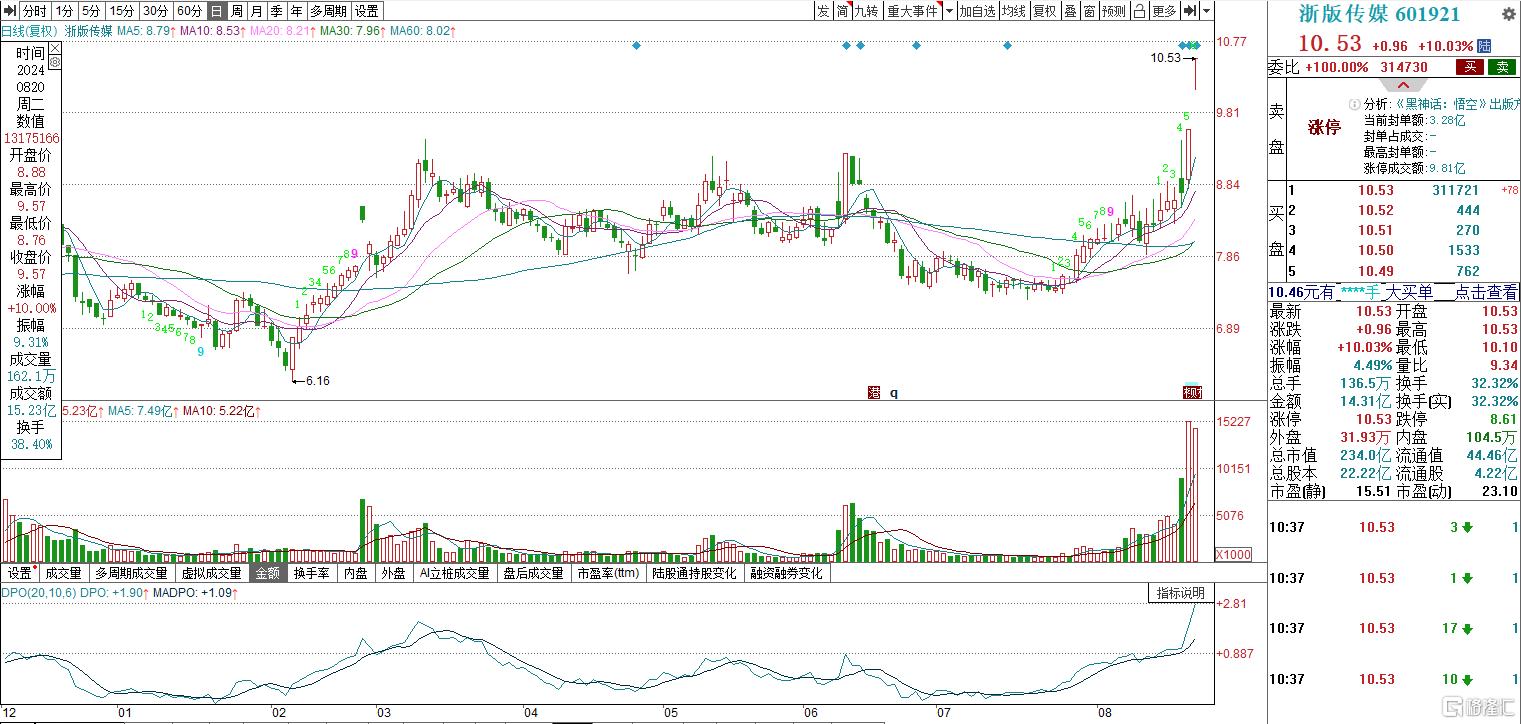Select the 1分 period
This screenshot has width=1521, height=724.
pyautogui.click(x=64, y=11)
